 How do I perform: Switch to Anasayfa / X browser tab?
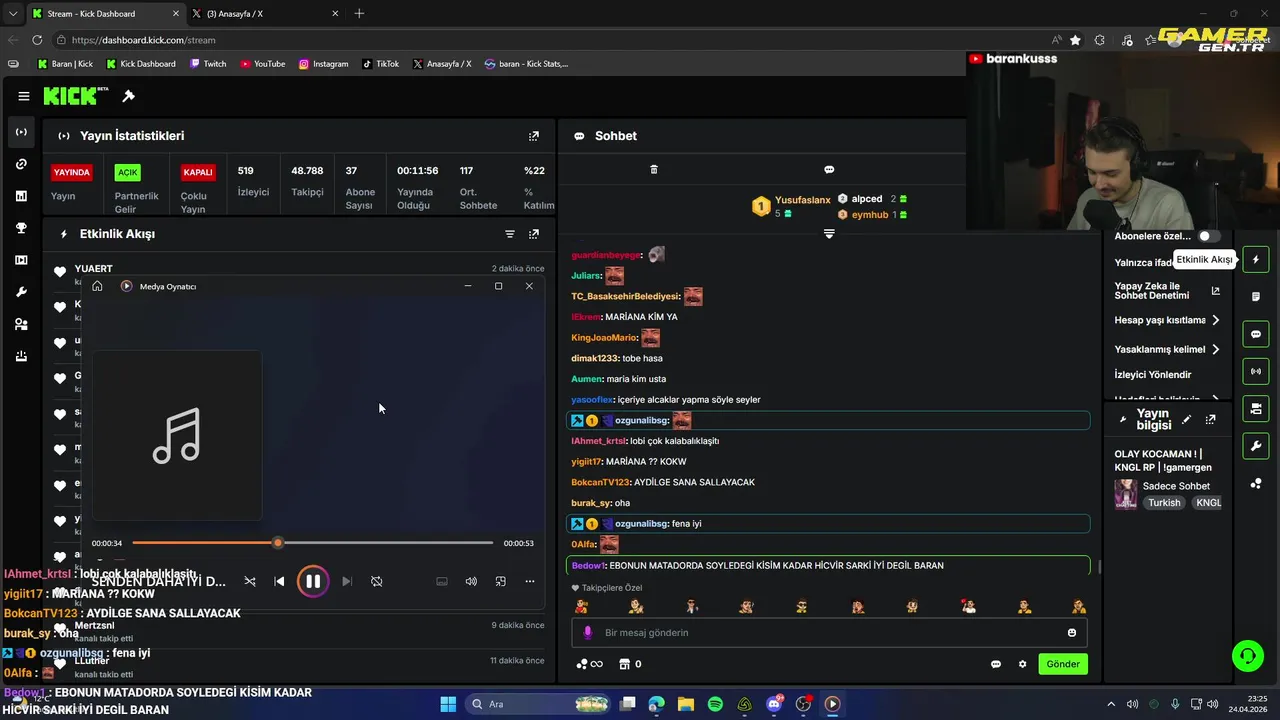coord(265,13)
